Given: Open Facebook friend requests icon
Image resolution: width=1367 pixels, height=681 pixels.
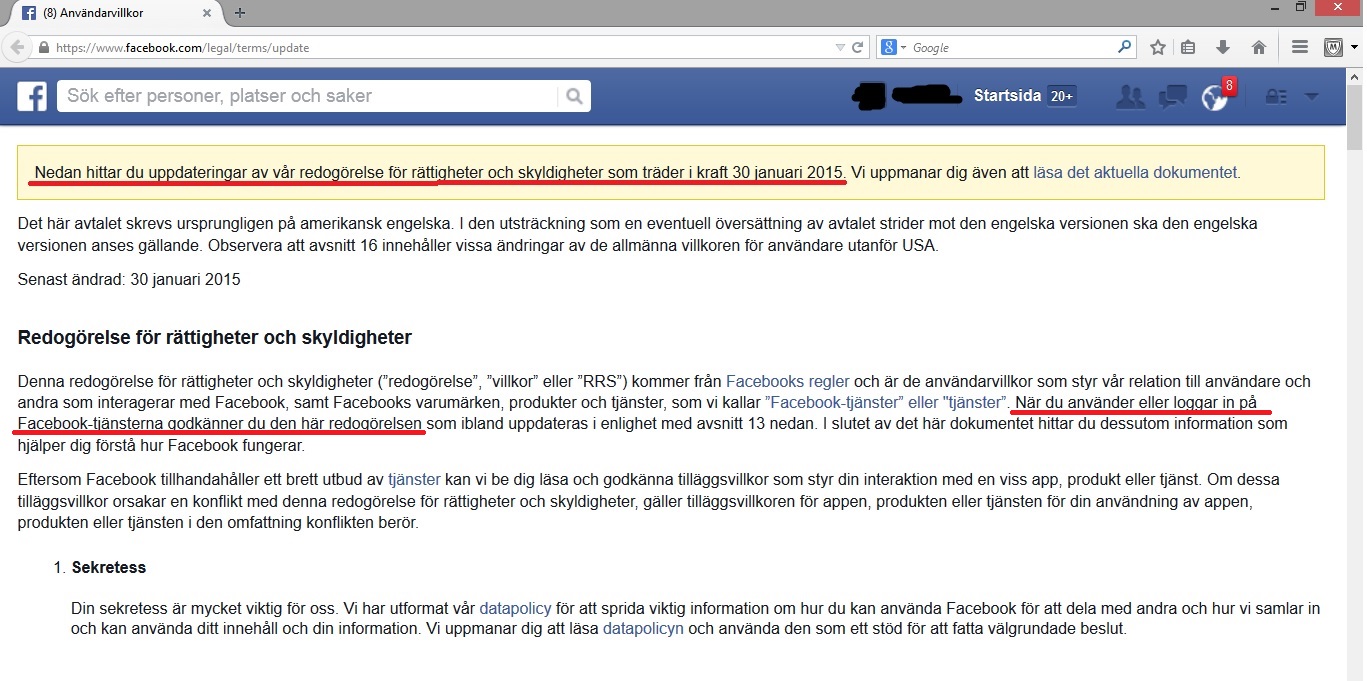Looking at the screenshot, I should (x=1130, y=97).
